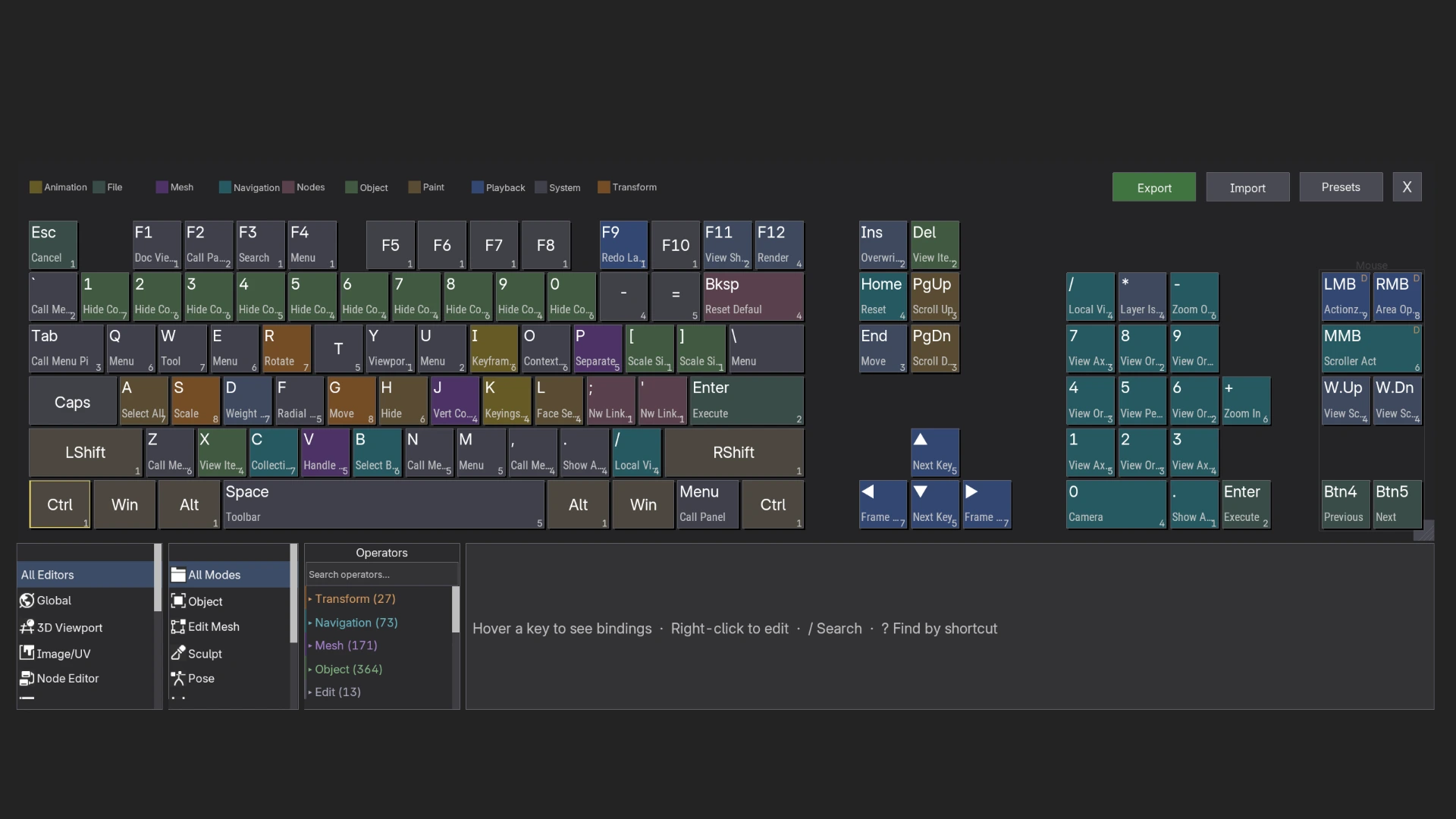
Task: Click the highlighted left Ctrl modifier key
Action: (60, 504)
